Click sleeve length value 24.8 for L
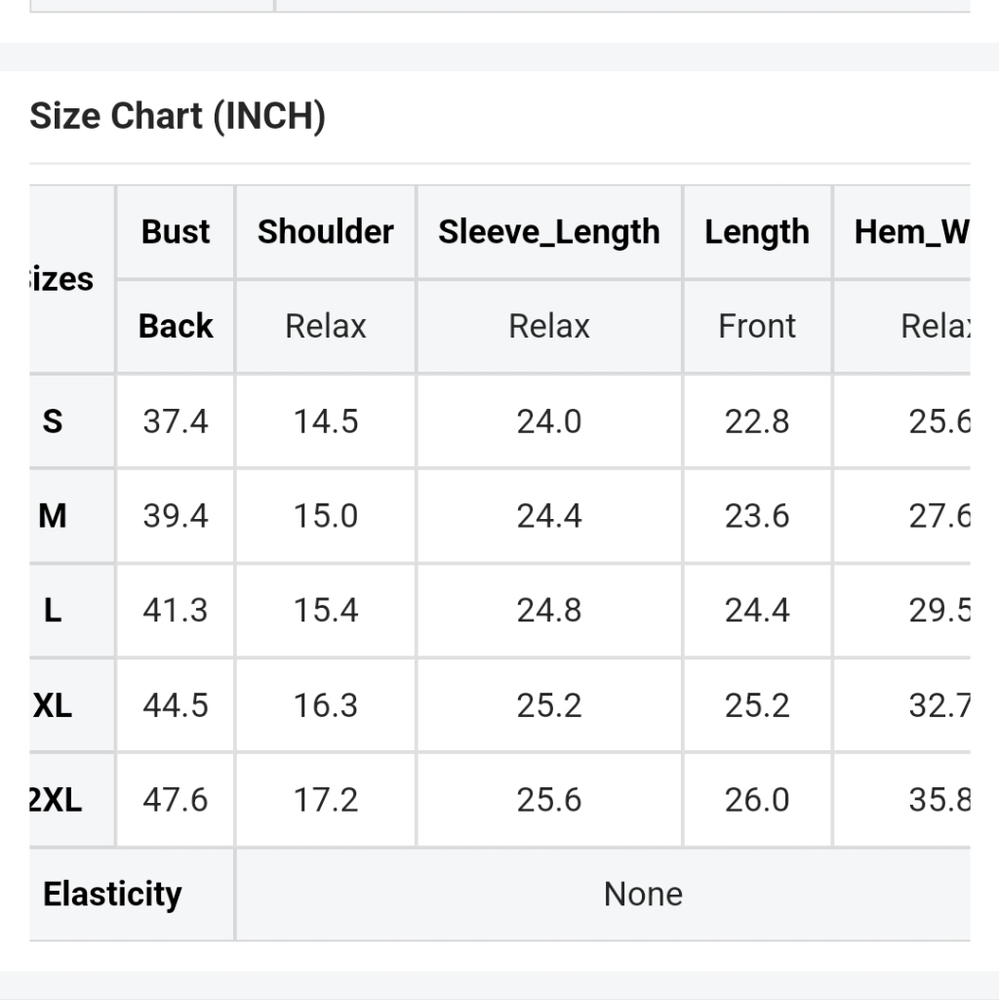Image resolution: width=999 pixels, height=1000 pixels. [x=549, y=610]
